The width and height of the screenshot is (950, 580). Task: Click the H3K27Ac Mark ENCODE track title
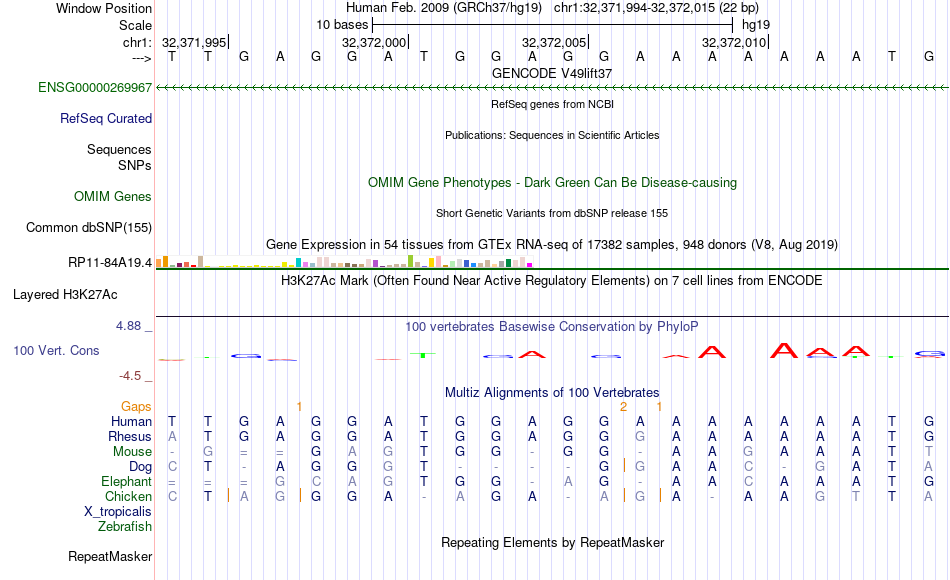[x=552, y=281]
